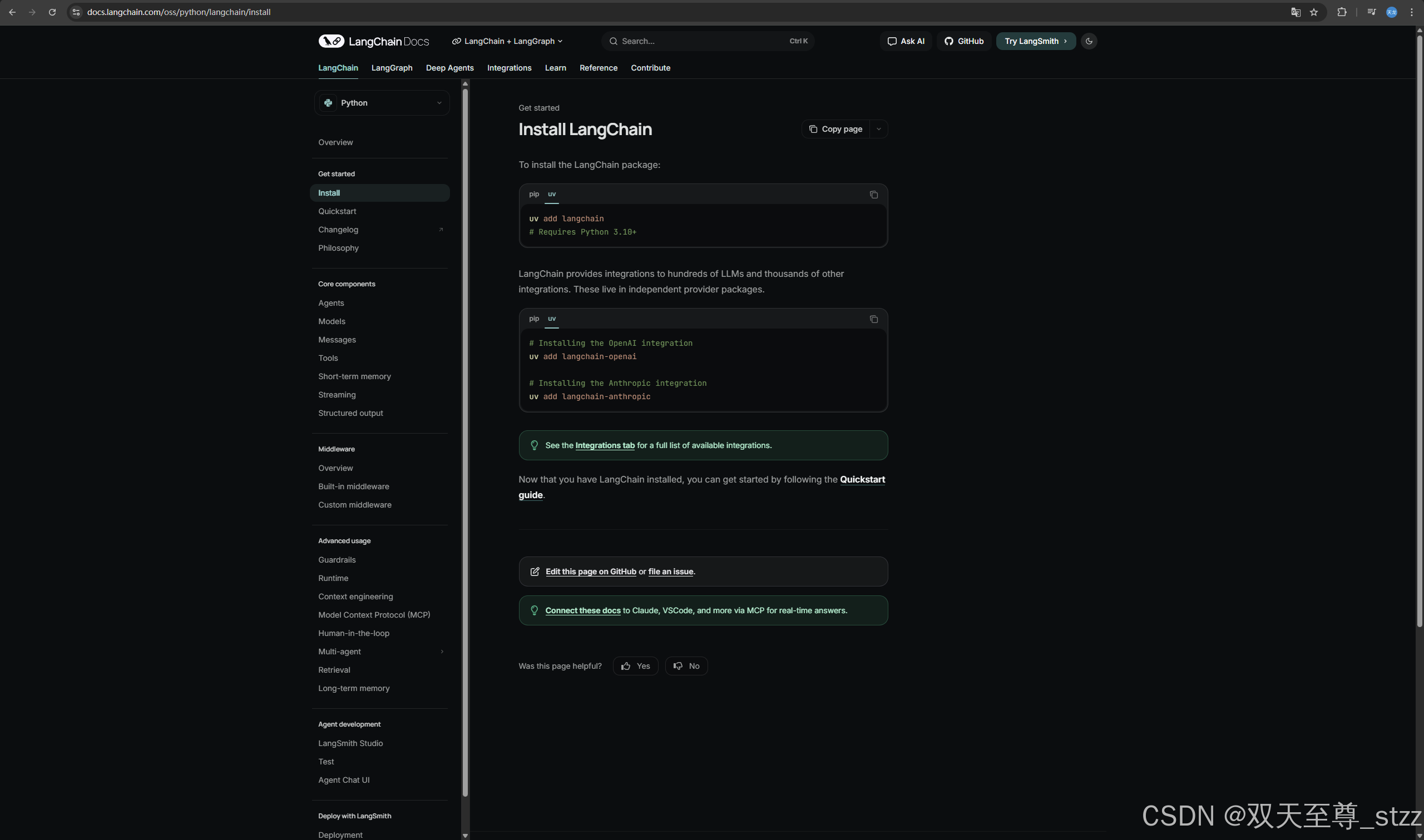
Task: Open browser extensions puzzle icon
Action: coord(1341,12)
